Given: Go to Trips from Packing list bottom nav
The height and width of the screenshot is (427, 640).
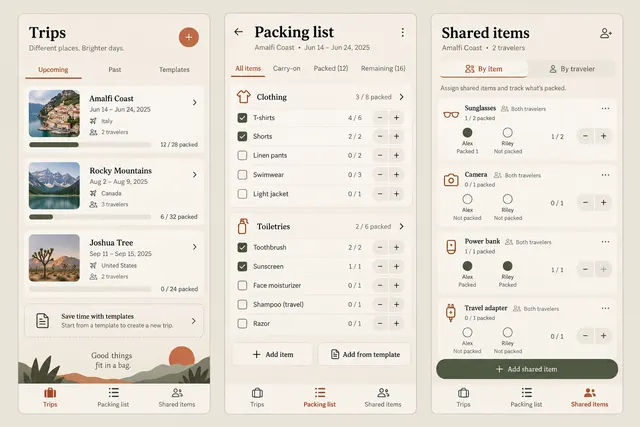Looking at the screenshot, I should point(257,398).
